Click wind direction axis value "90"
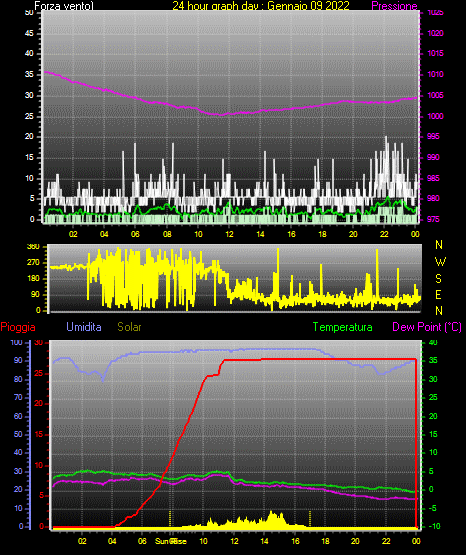Viewport: 466px width, 555px height. pos(35,294)
